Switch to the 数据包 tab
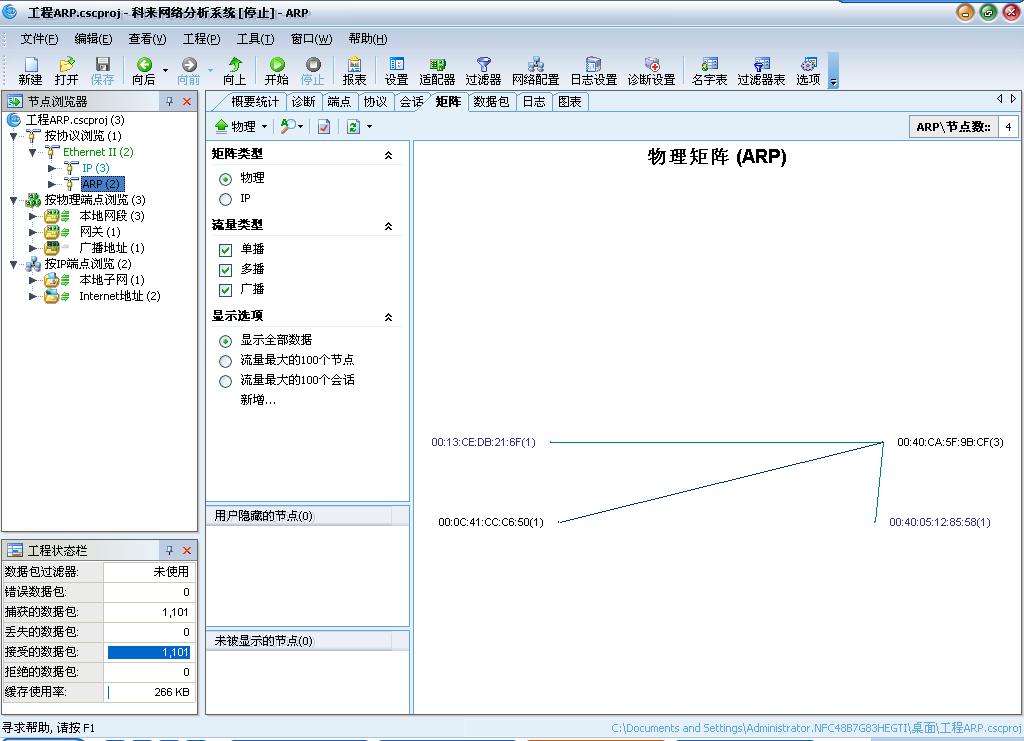1024x741 pixels. click(x=491, y=102)
